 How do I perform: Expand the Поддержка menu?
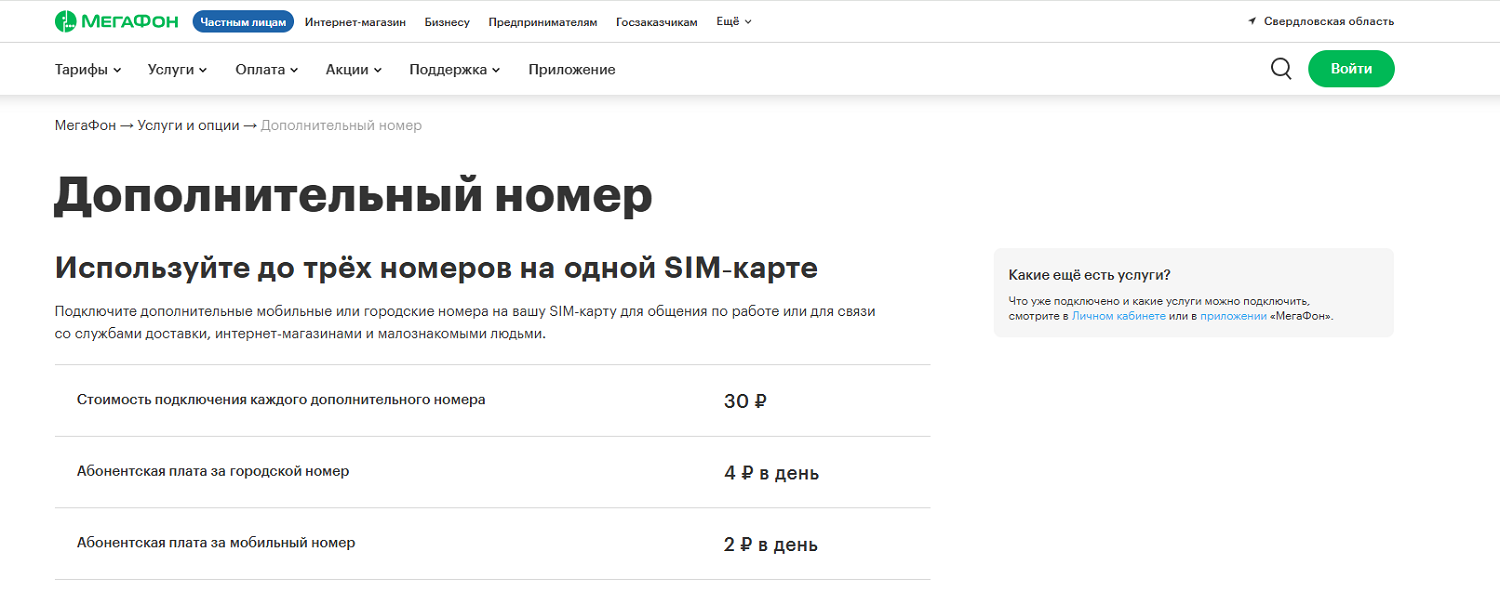coord(455,69)
